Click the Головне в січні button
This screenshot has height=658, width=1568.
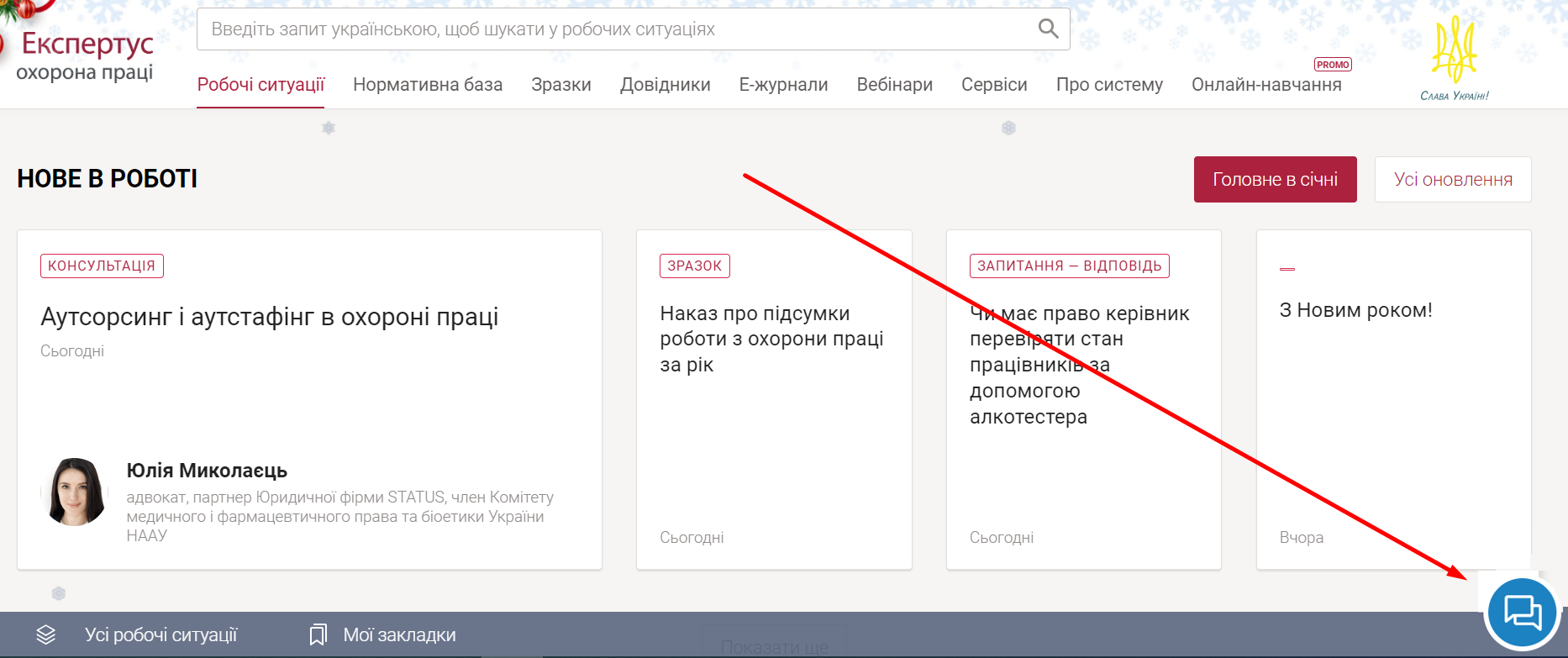click(x=1275, y=179)
